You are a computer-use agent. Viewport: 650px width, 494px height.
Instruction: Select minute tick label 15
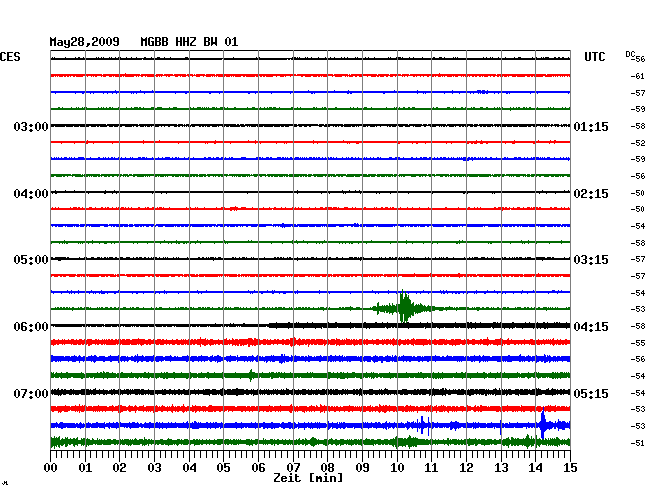point(570,467)
